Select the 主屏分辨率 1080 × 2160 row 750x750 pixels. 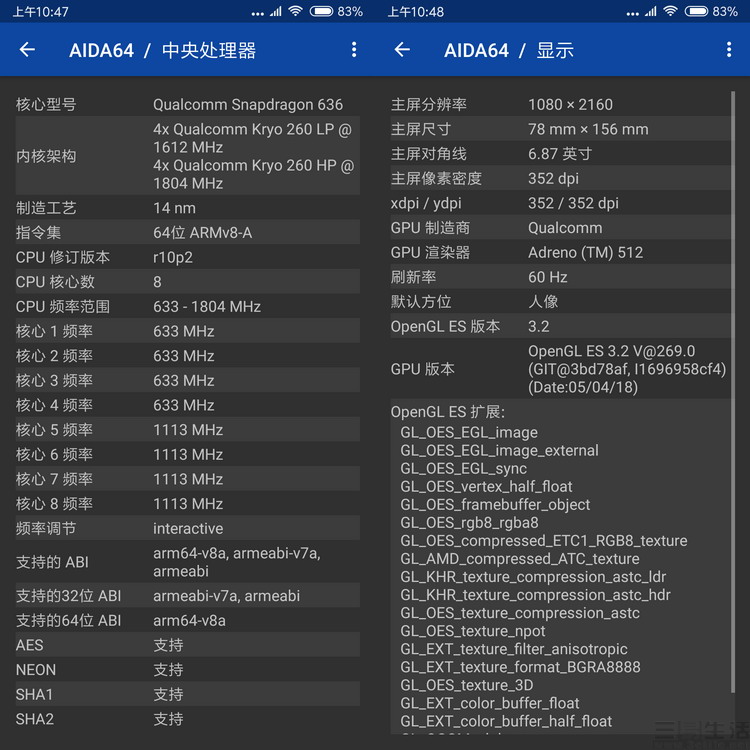(558, 104)
